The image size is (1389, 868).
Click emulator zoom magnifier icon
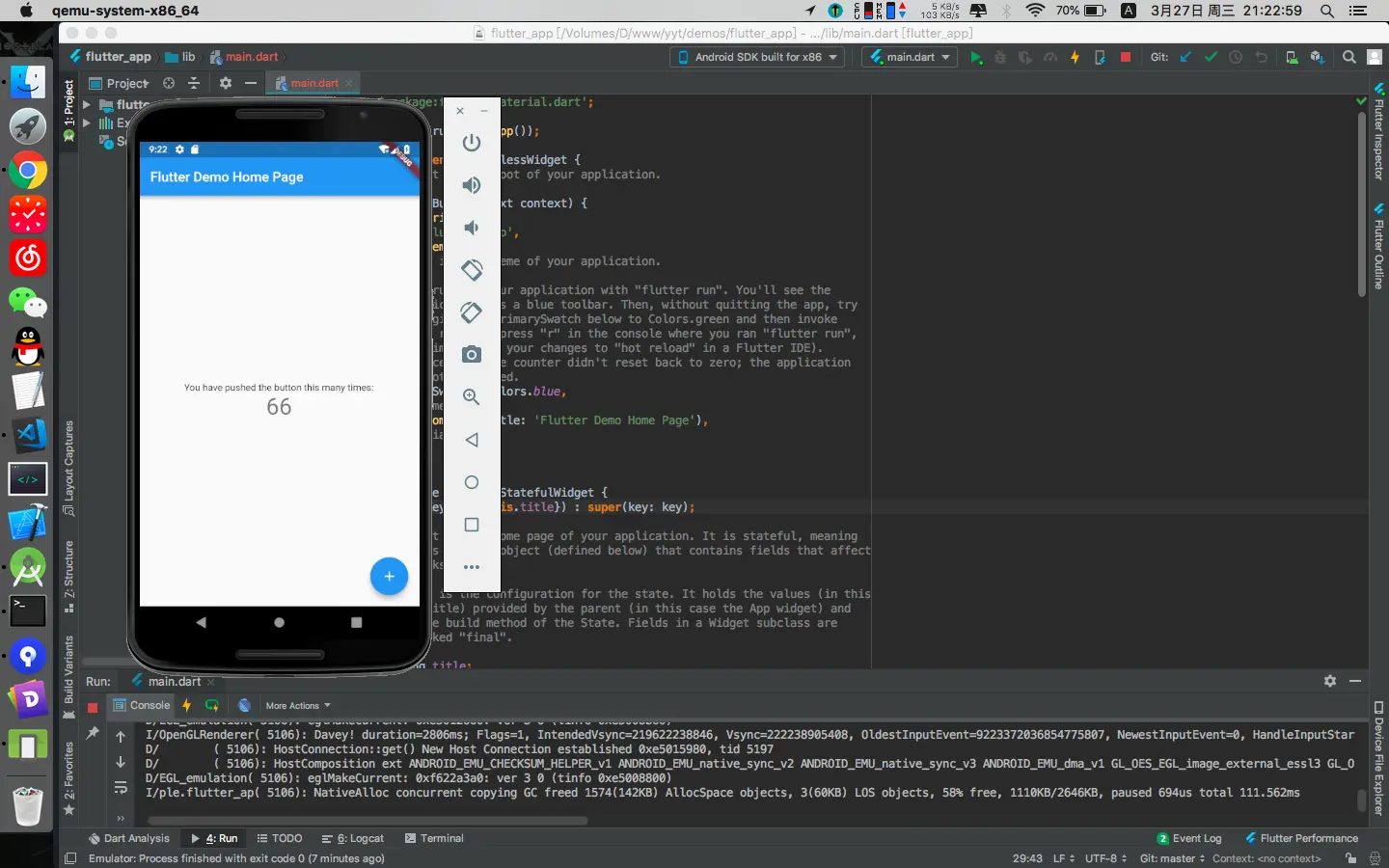[x=471, y=397]
